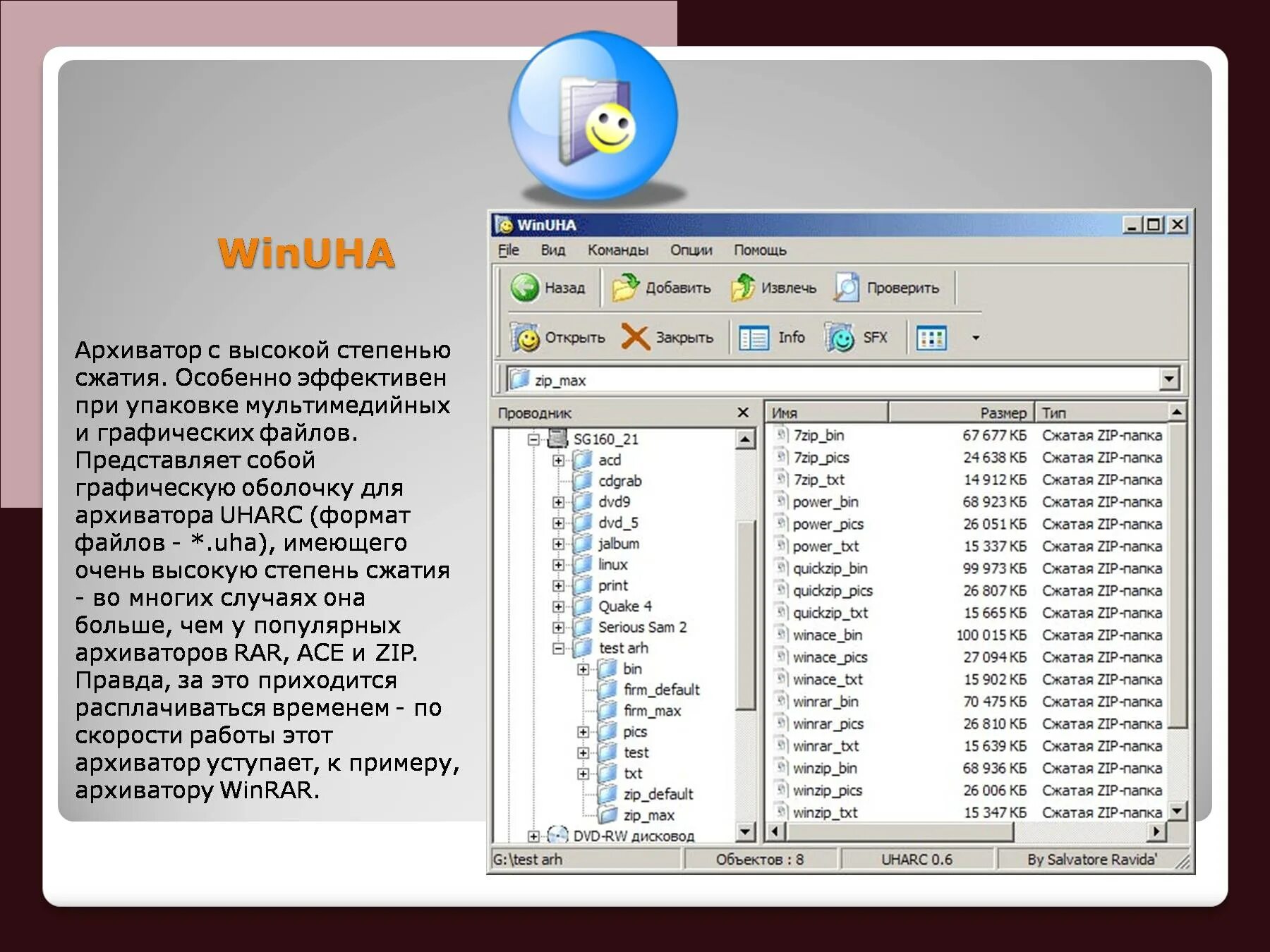Click the WinUHA title bar app icon
This screenshot has height=952, width=1270.
[x=504, y=225]
